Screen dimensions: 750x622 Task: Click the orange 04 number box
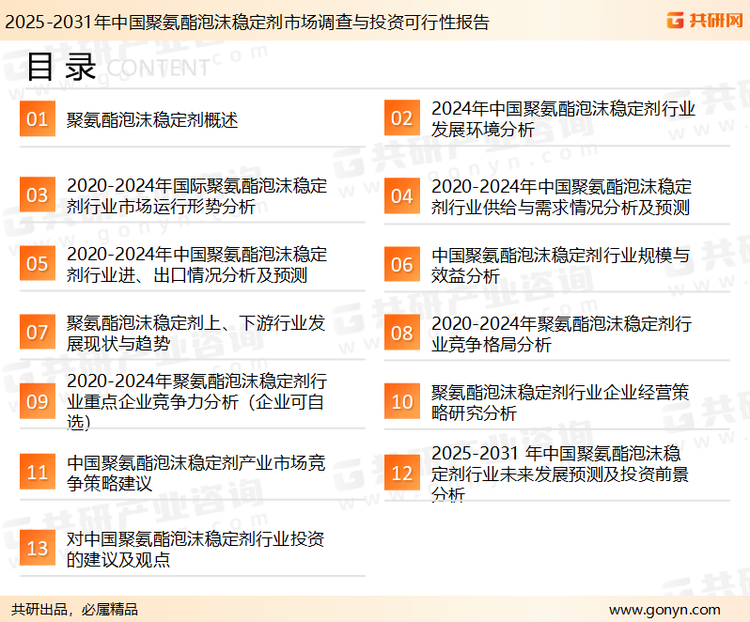click(402, 196)
